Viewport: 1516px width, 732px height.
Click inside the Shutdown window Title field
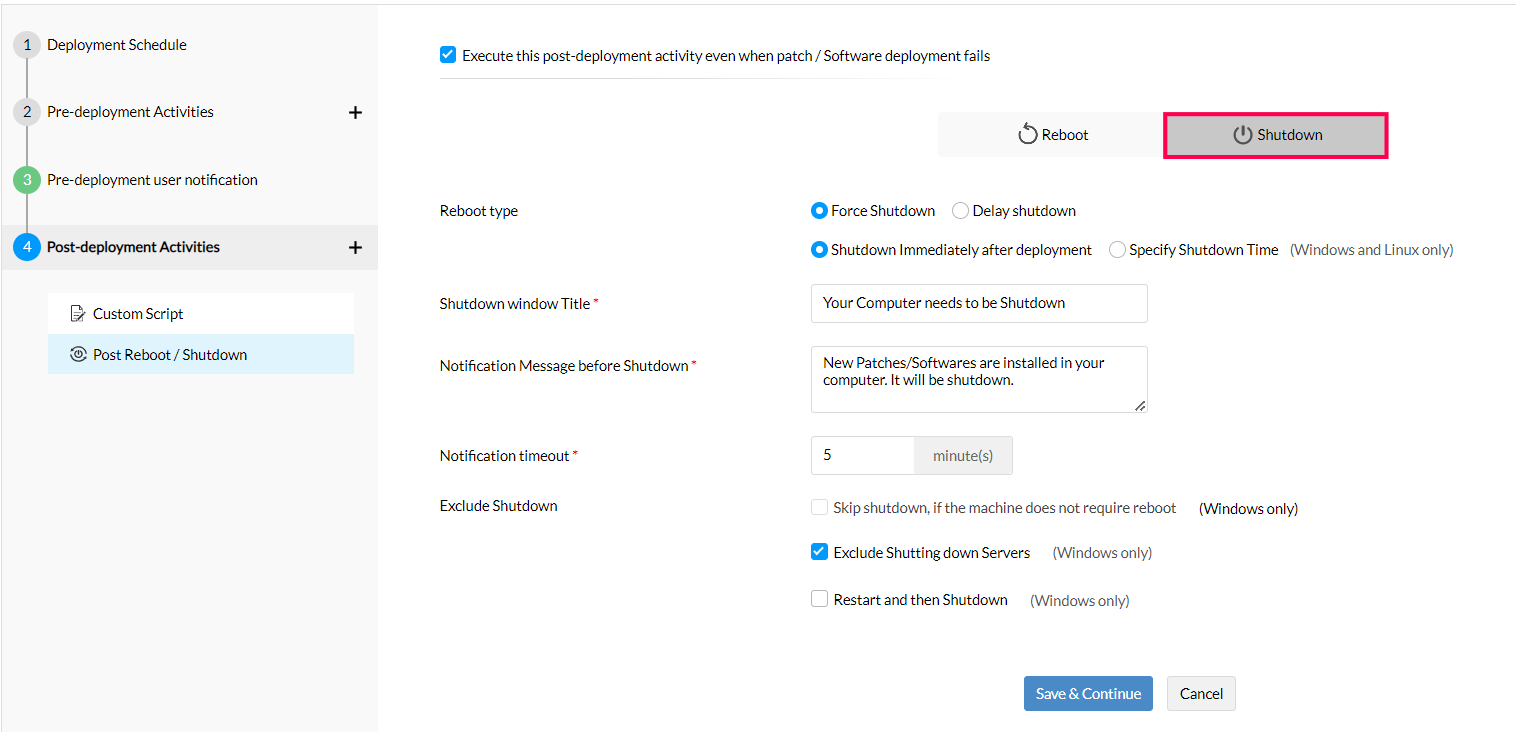[x=978, y=303]
